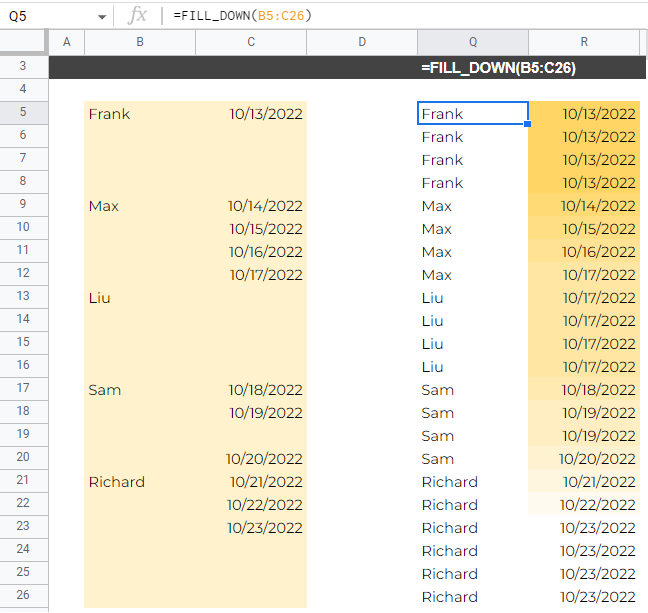This screenshot has height=613, width=648.
Task: Select cell R5 with 10/13/2022
Action: 584,113
